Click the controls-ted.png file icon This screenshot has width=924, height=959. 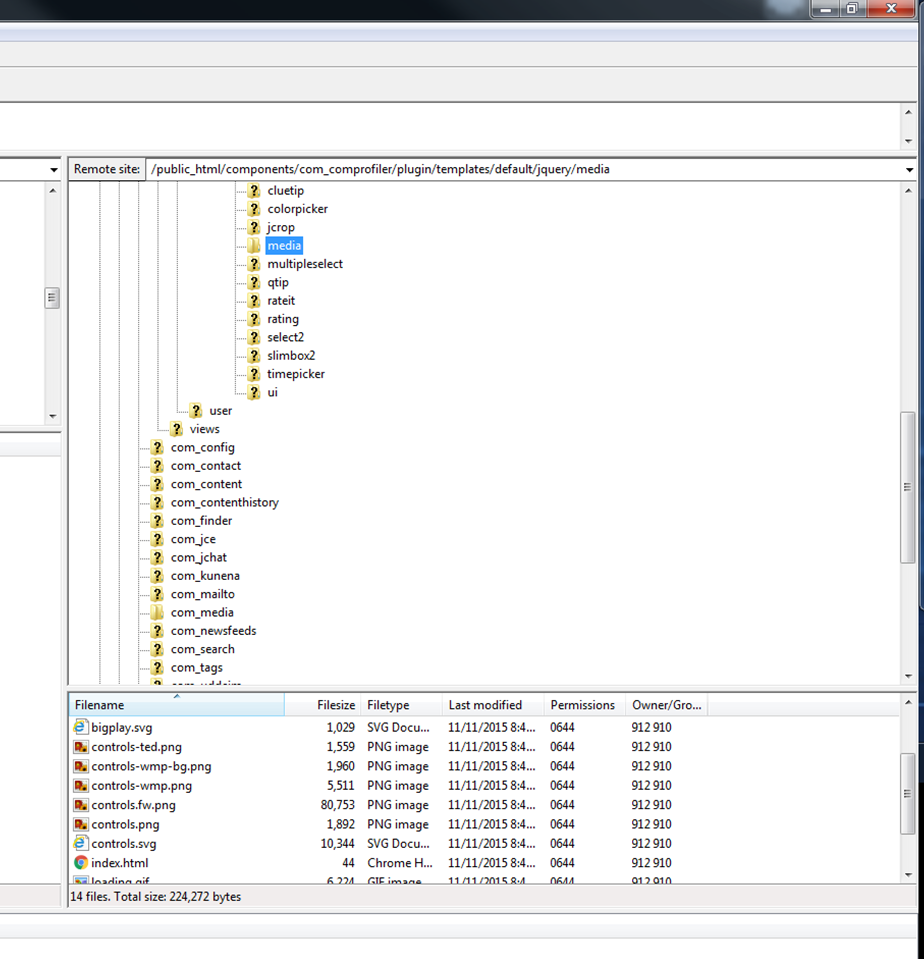pyautogui.click(x=80, y=747)
